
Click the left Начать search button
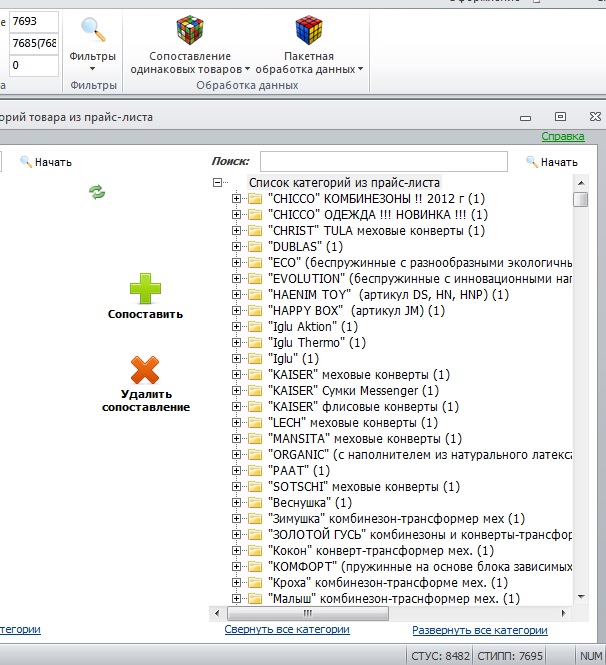pyautogui.click(x=46, y=162)
